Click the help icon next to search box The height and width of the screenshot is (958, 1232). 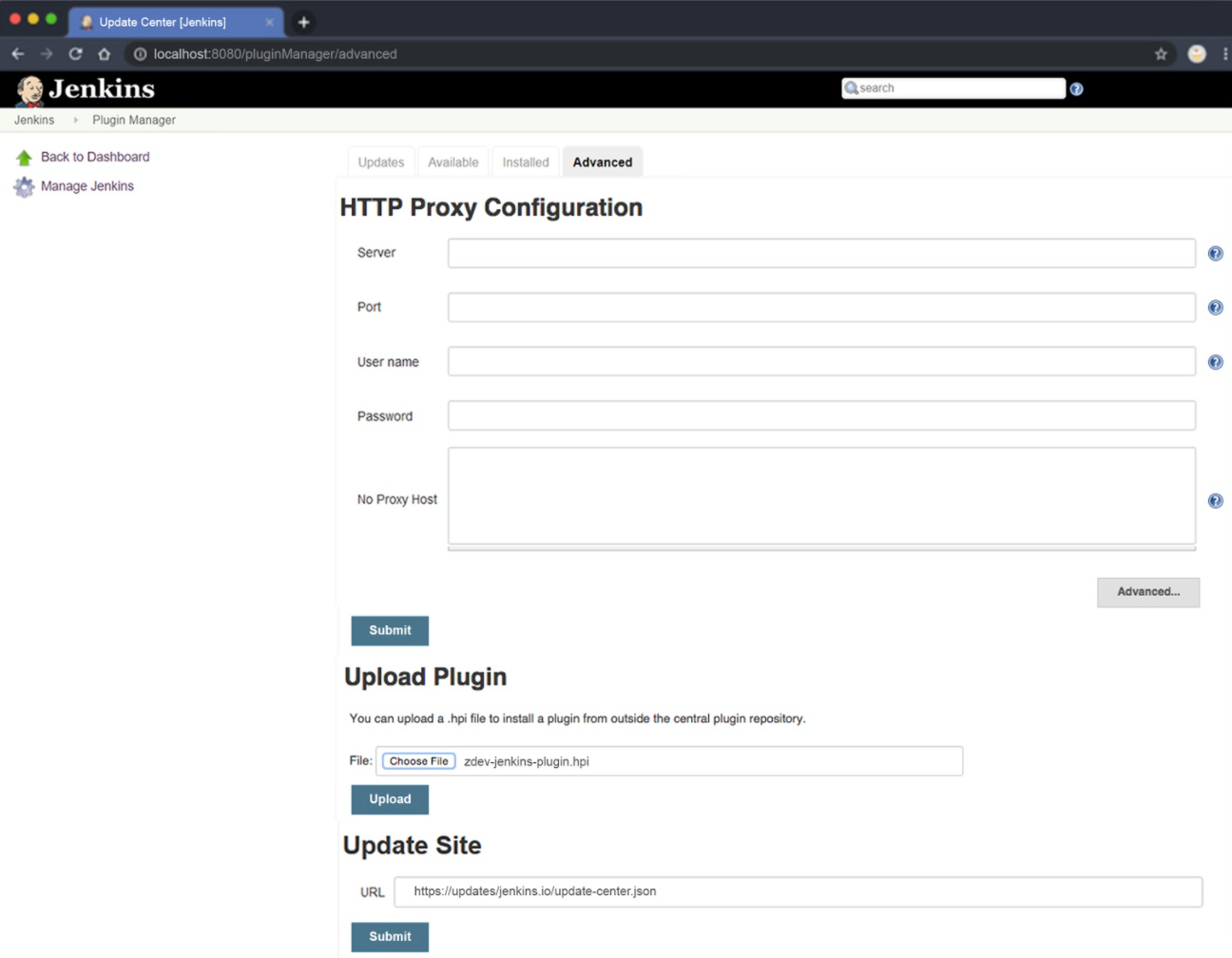tap(1076, 89)
